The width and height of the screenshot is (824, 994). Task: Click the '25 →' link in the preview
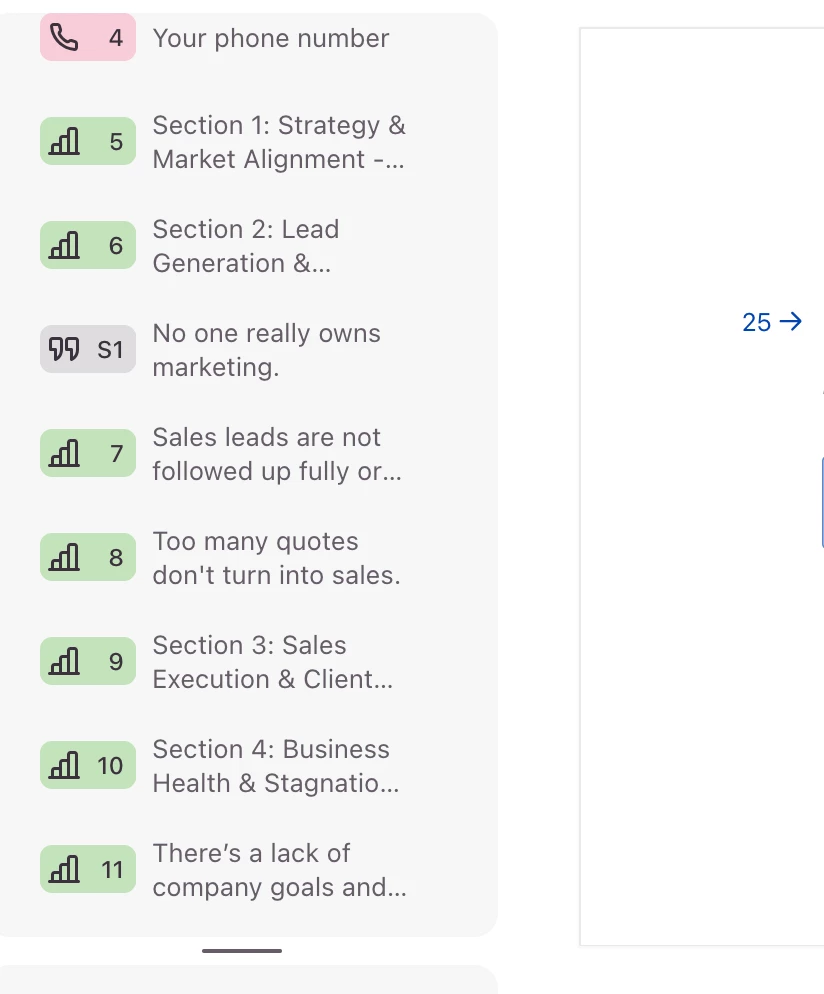point(772,322)
